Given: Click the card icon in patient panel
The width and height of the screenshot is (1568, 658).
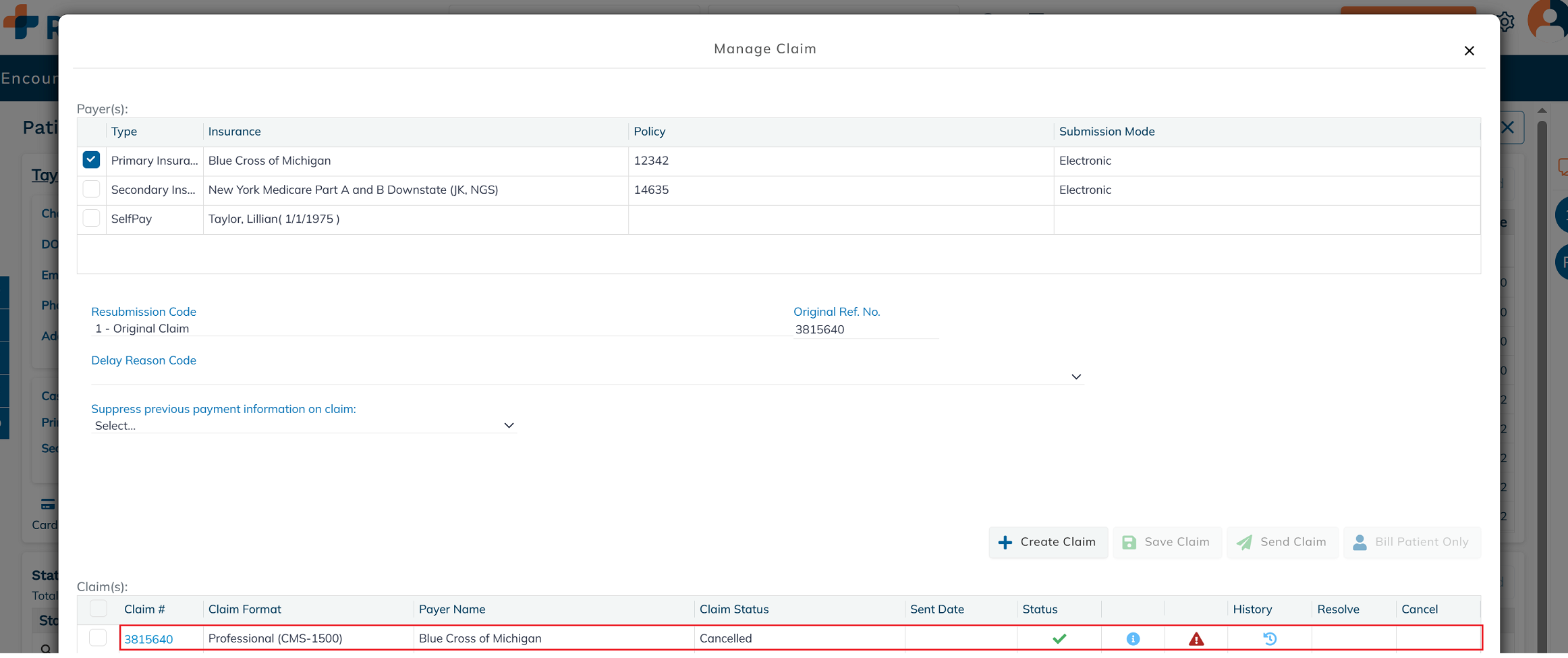Looking at the screenshot, I should (x=48, y=504).
